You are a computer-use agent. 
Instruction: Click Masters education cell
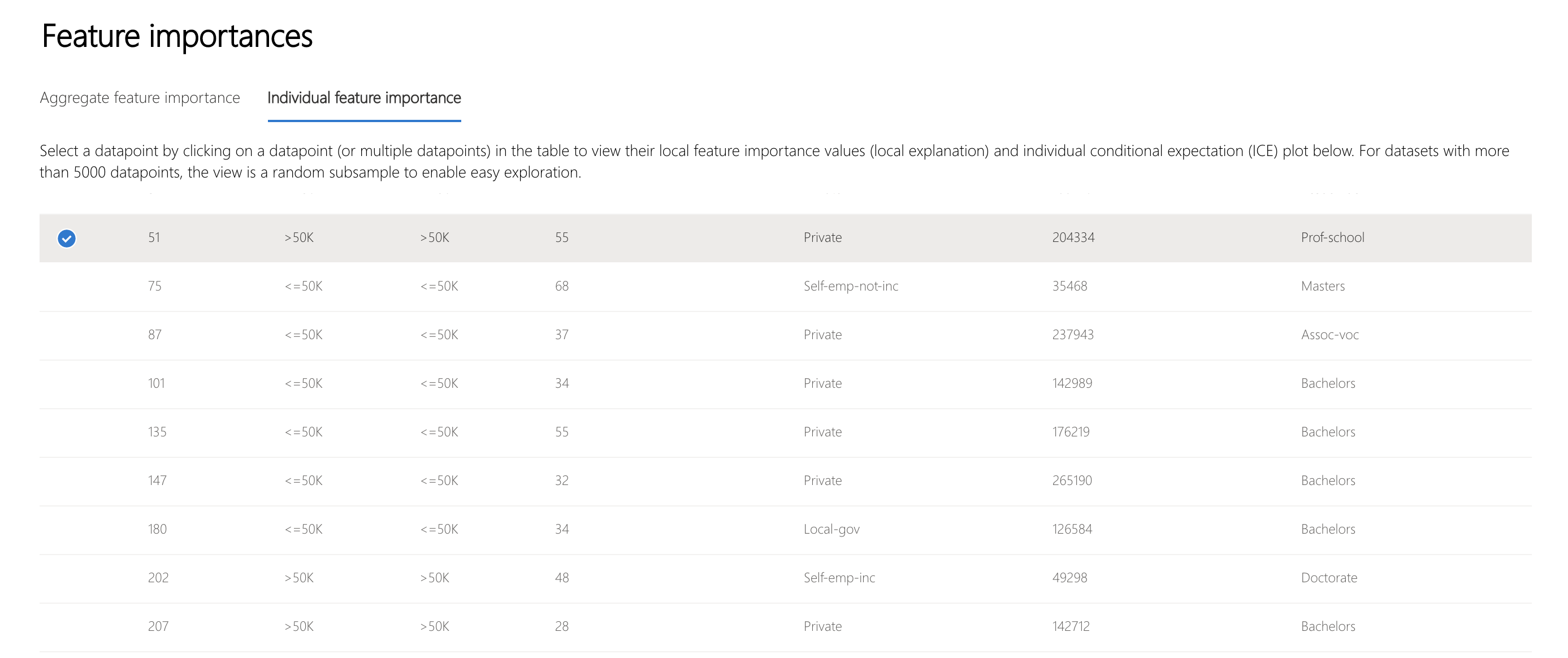pos(1323,286)
